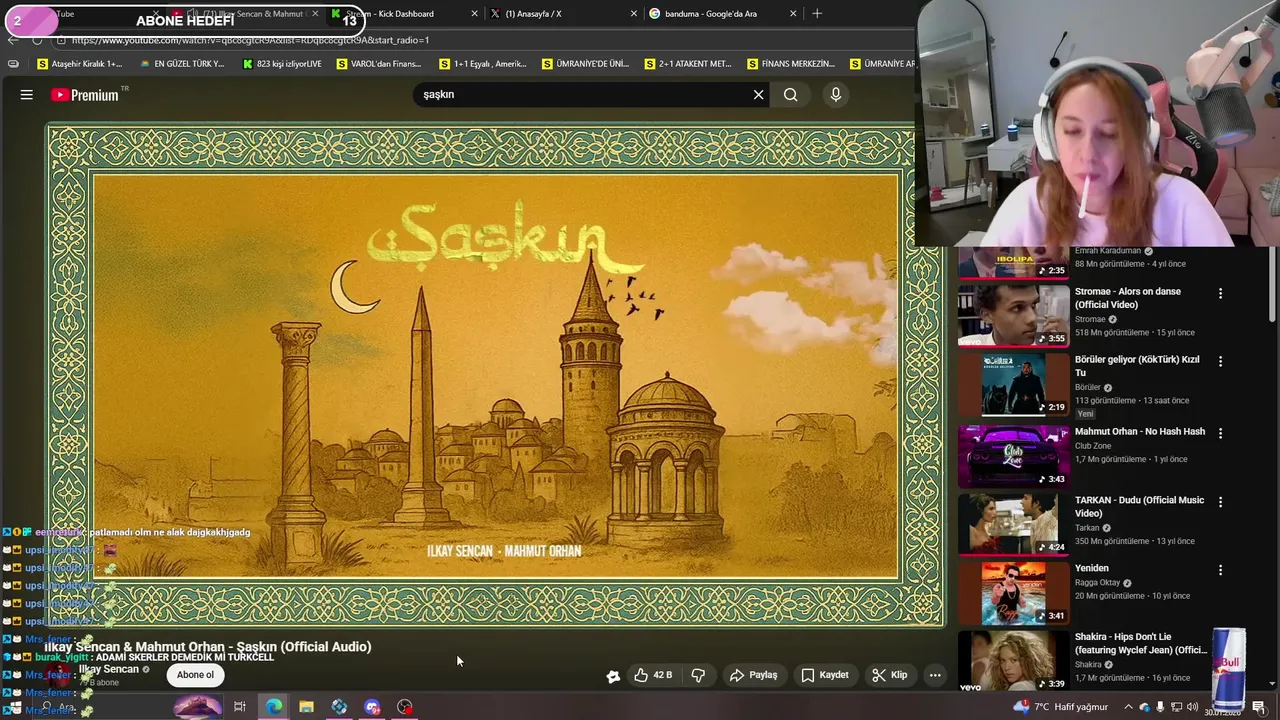Open options menu for TARKAN - Dudu
This screenshot has height=720, width=1280.
[1220, 502]
